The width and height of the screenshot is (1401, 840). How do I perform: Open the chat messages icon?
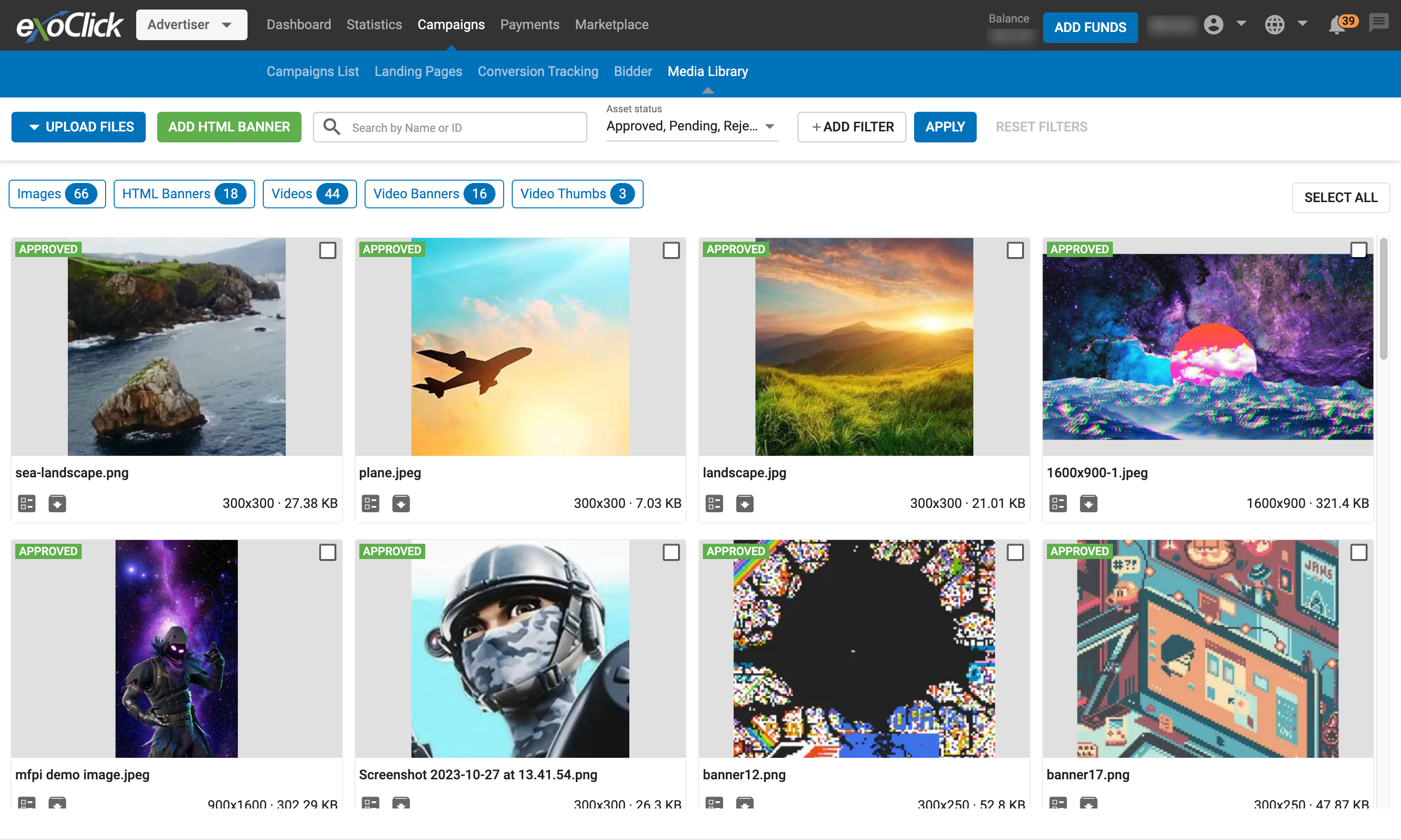coord(1379,24)
